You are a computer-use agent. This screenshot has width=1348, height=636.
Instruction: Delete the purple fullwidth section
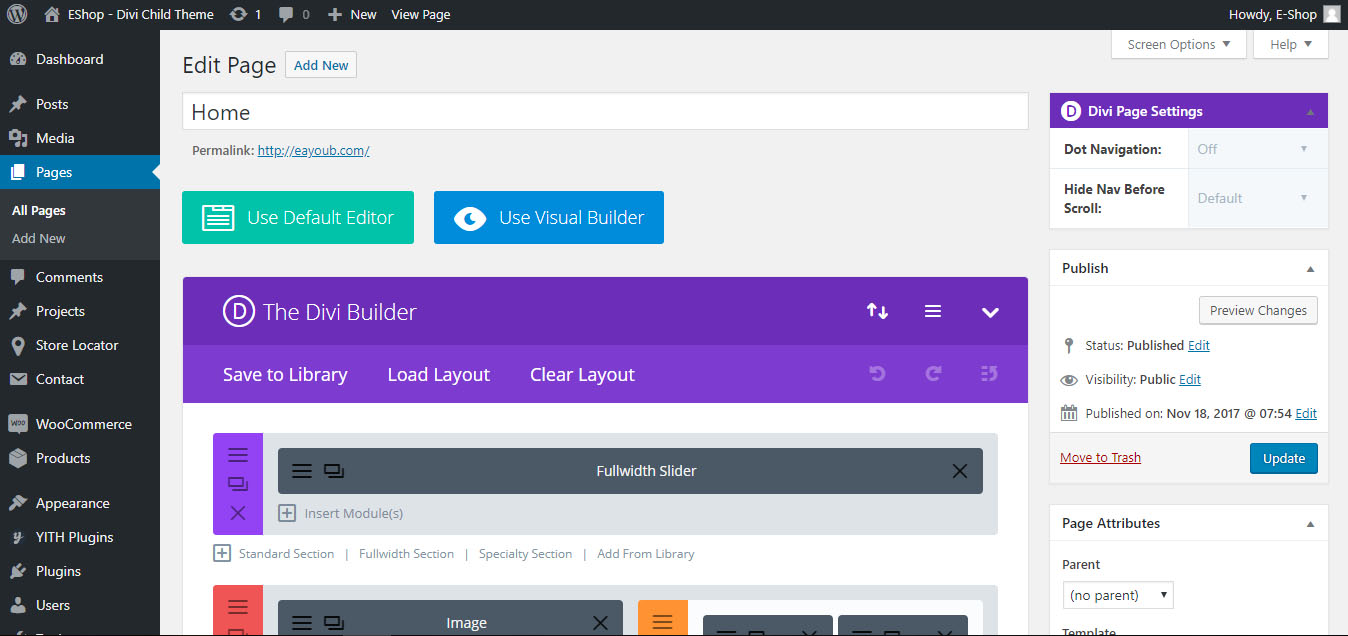[238, 513]
